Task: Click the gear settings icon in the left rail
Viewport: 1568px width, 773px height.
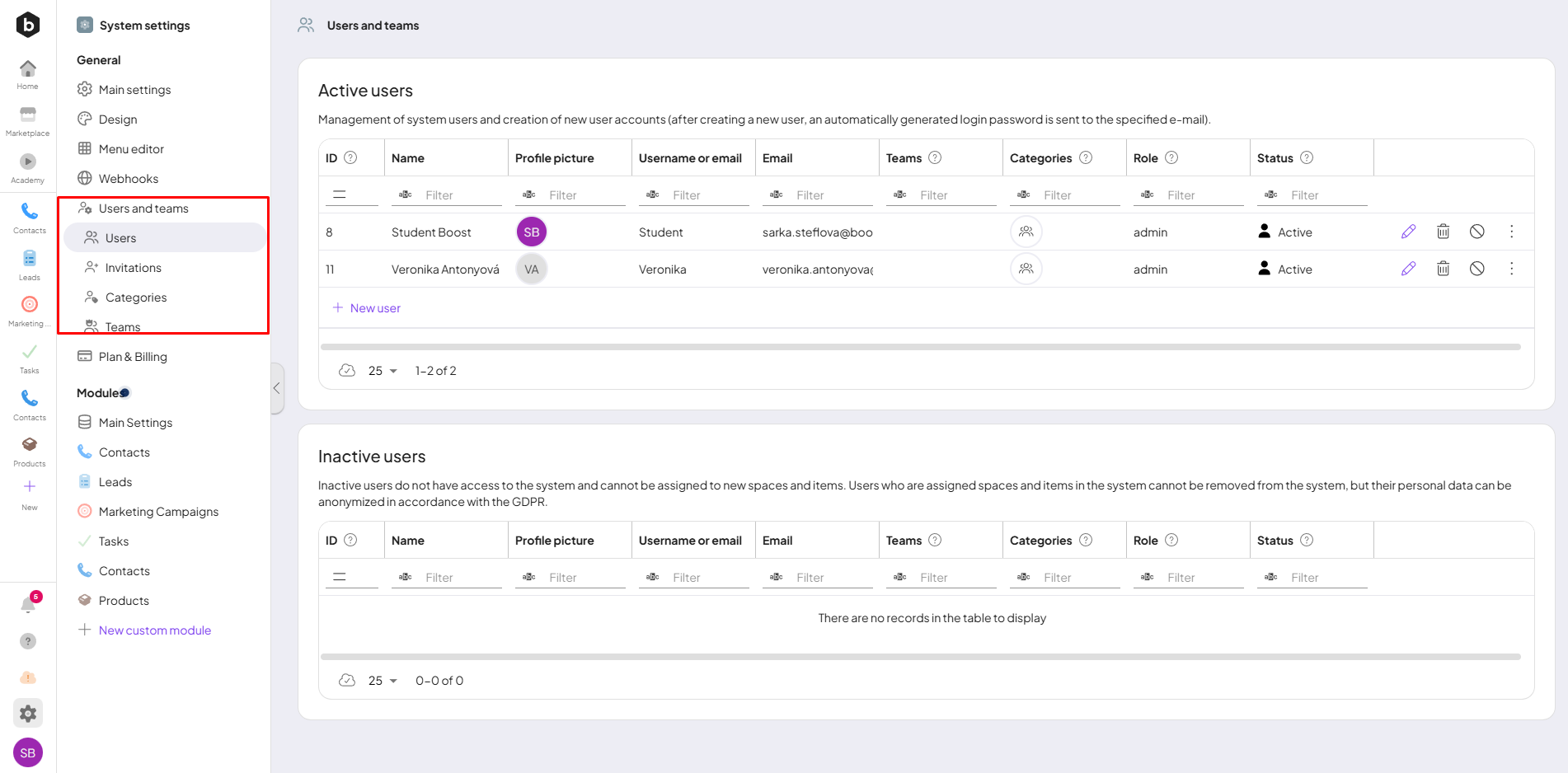Action: 28,714
